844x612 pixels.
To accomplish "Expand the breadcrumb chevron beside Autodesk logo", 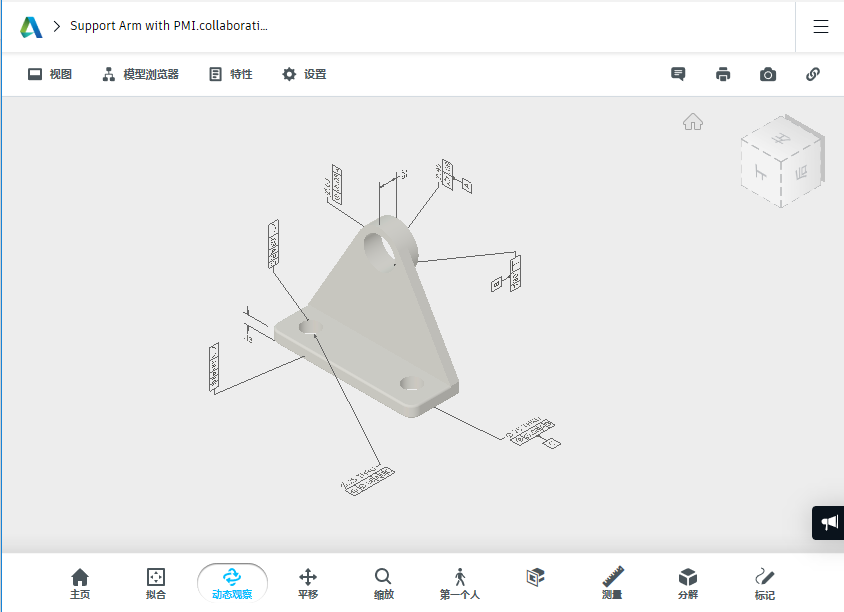I will click(x=57, y=26).
